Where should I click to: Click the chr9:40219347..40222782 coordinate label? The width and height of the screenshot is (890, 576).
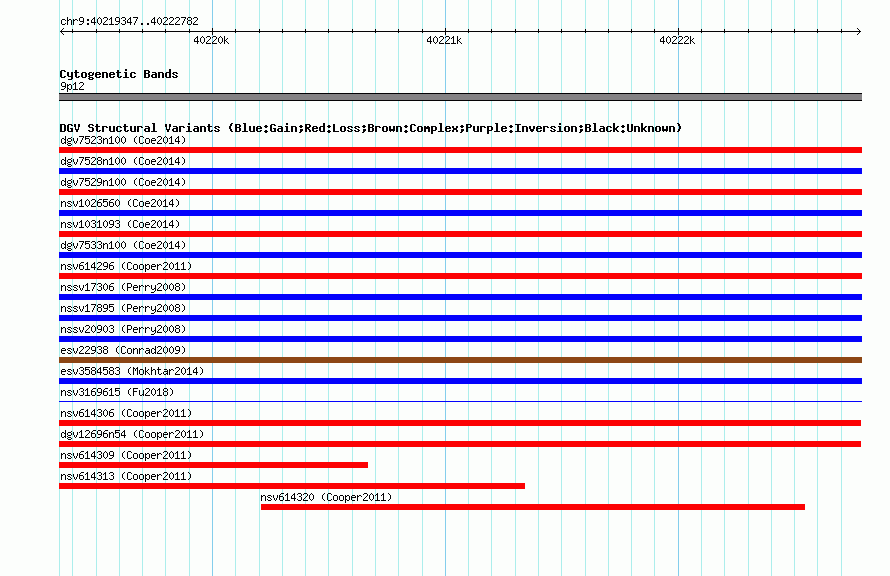(x=129, y=21)
